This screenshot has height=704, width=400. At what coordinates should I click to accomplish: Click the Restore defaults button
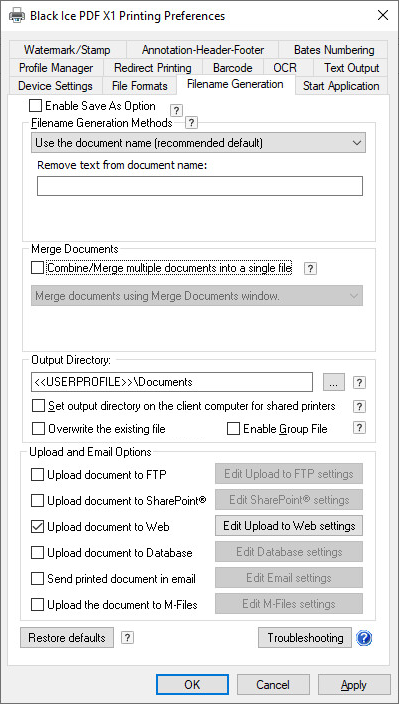pos(67,638)
